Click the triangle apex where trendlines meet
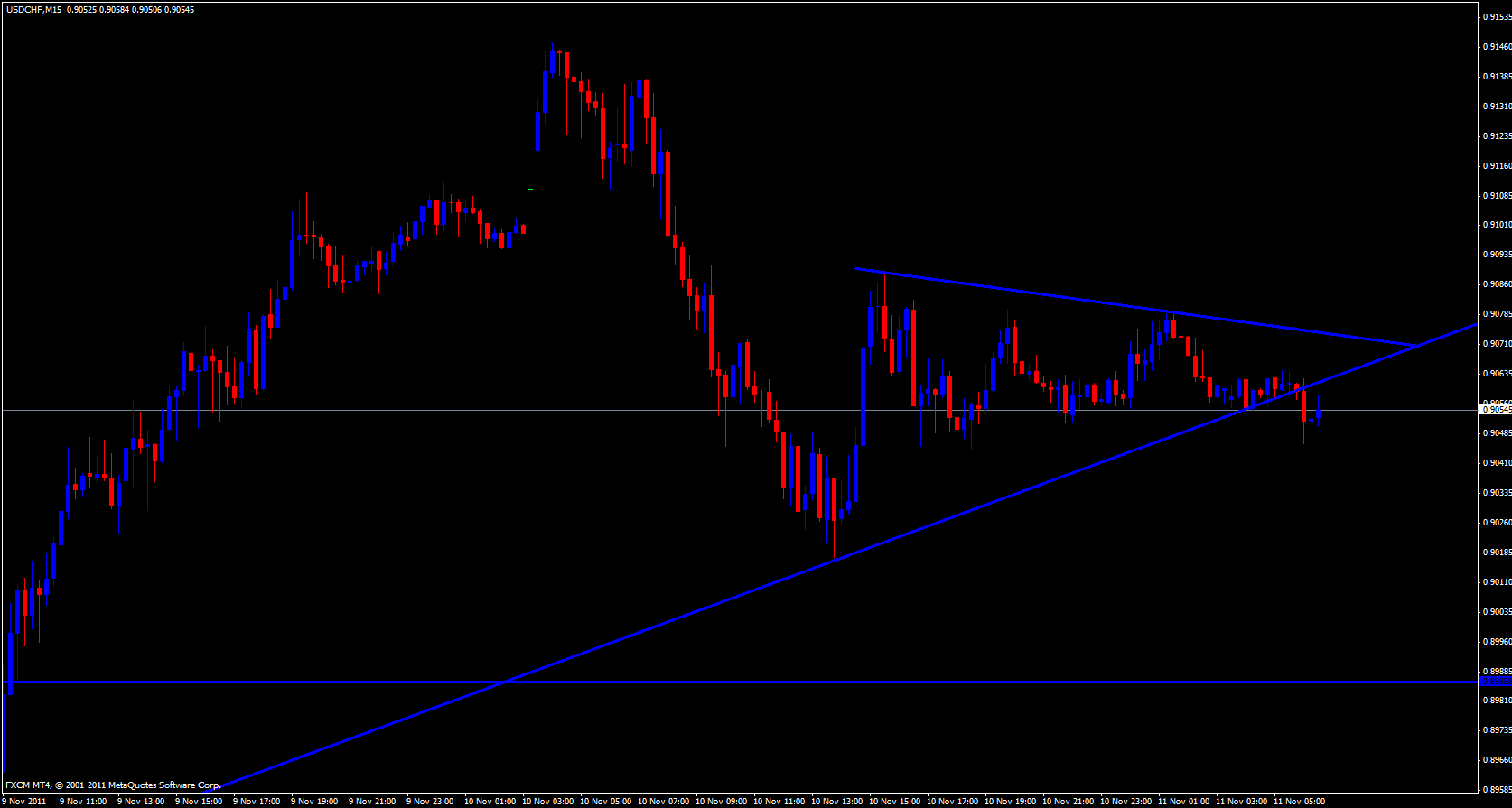Image resolution: width=1512 pixels, height=808 pixels. 1415,346
